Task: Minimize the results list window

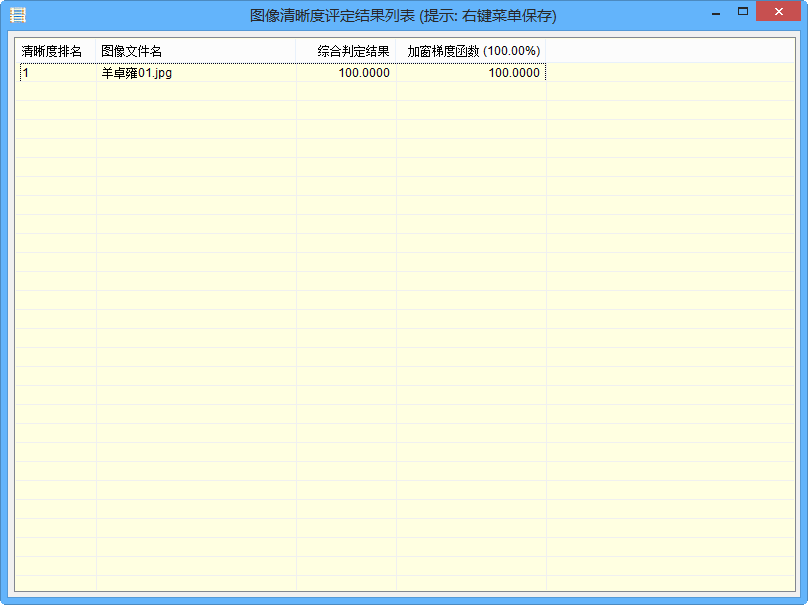Action: click(716, 12)
